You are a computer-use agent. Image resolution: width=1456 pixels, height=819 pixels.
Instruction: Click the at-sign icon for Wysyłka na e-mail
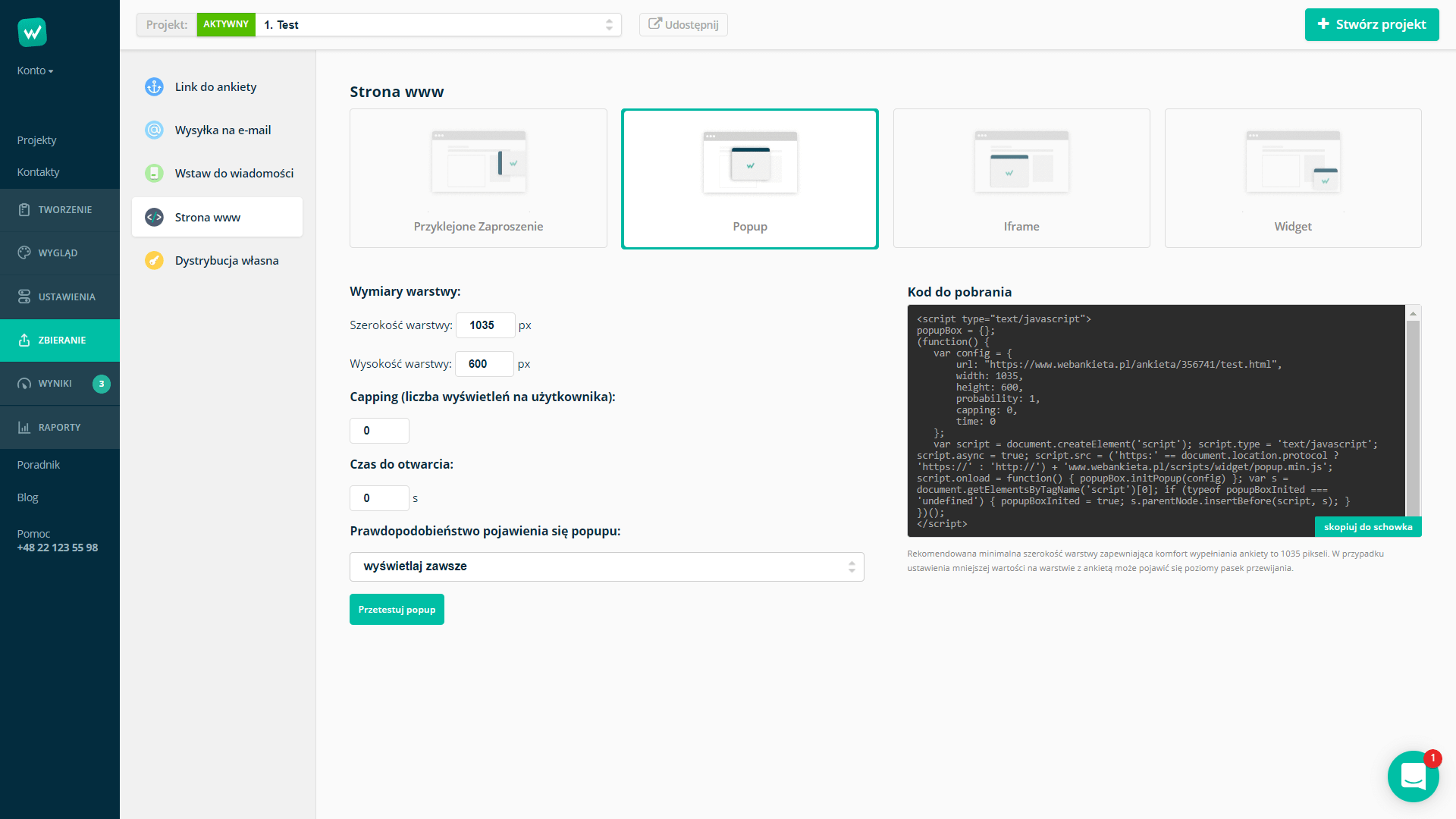(x=154, y=130)
